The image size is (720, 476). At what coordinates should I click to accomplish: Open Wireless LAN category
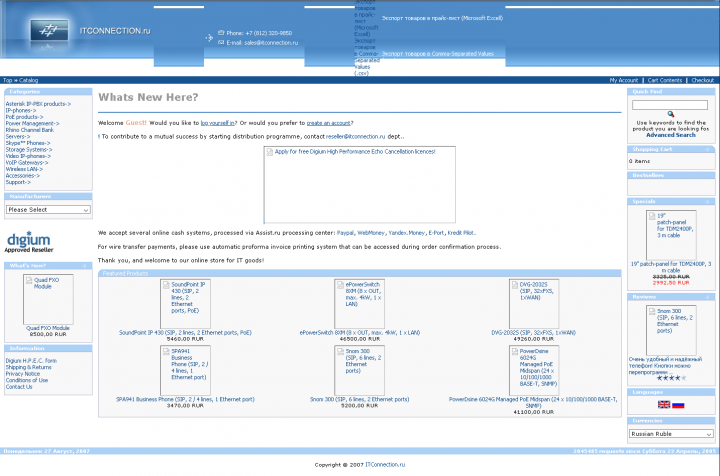[x=24, y=169]
